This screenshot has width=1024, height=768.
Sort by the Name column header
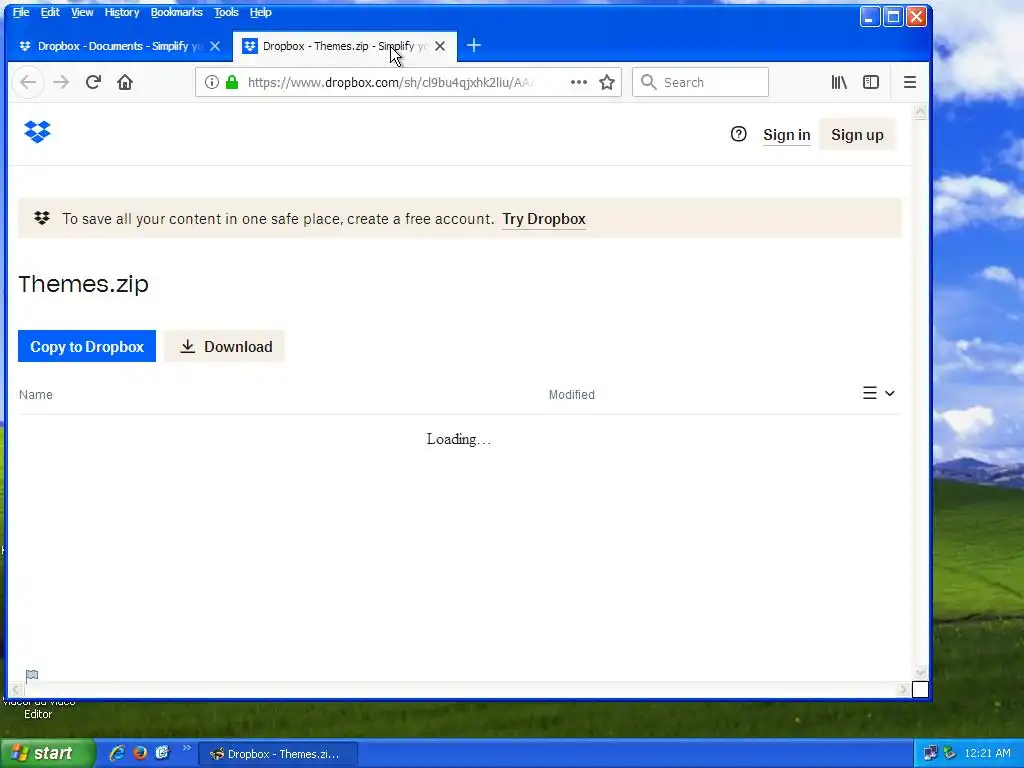coord(36,394)
